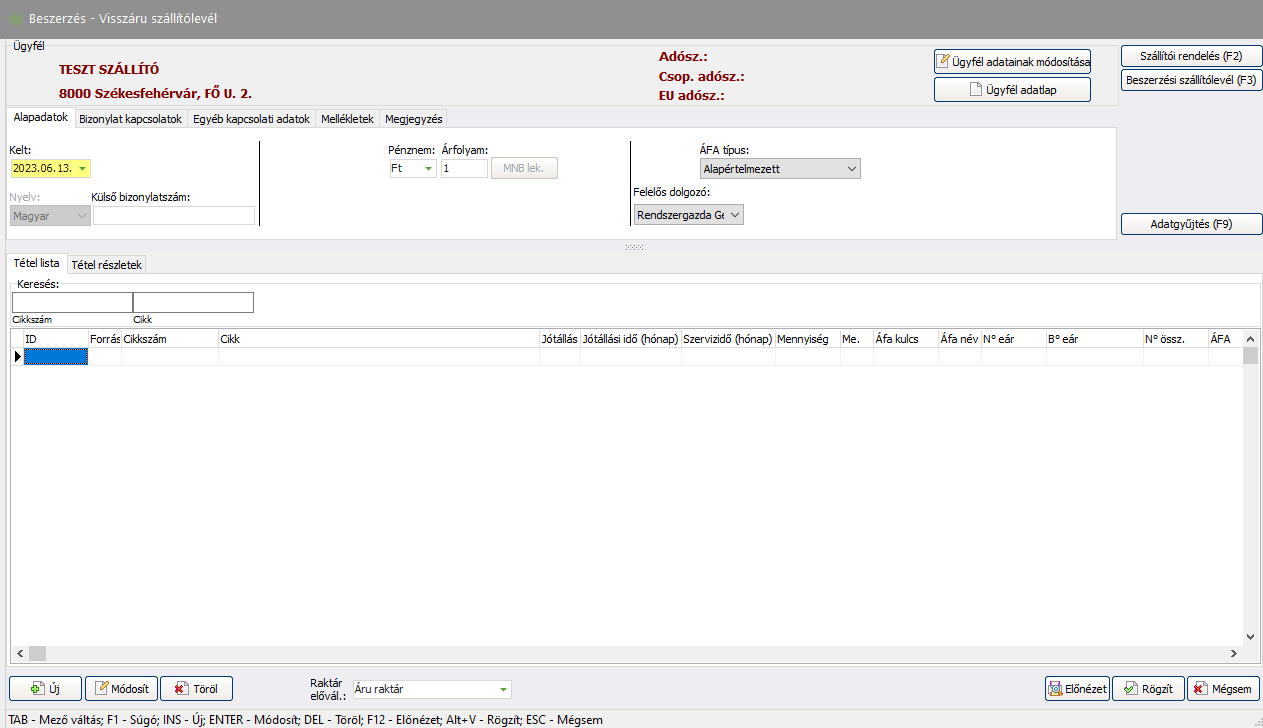The width and height of the screenshot is (1263, 728).
Task: Click the Szállítói rendelés (F2) button
Action: pos(1191,56)
